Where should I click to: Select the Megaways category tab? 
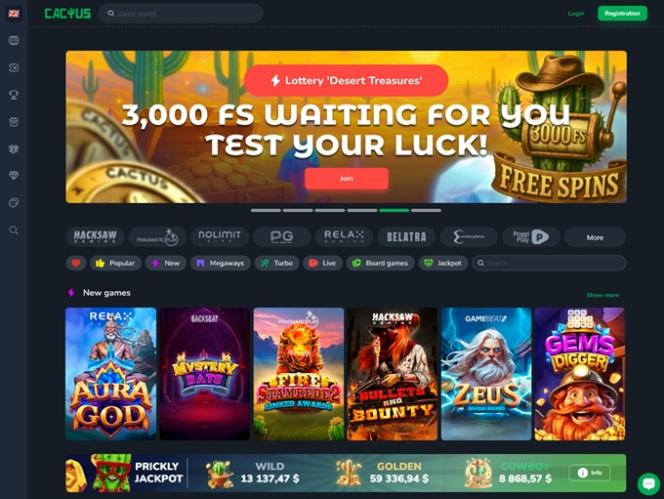tap(220, 263)
